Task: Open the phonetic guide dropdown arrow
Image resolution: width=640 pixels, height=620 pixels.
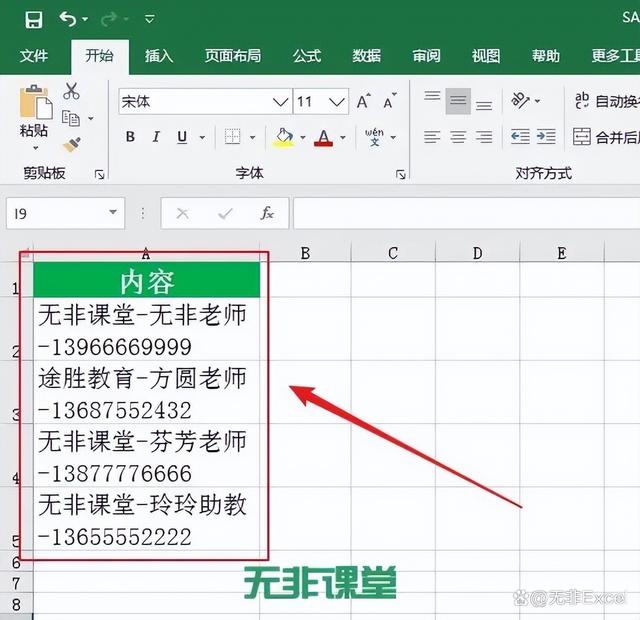Action: 393,138
